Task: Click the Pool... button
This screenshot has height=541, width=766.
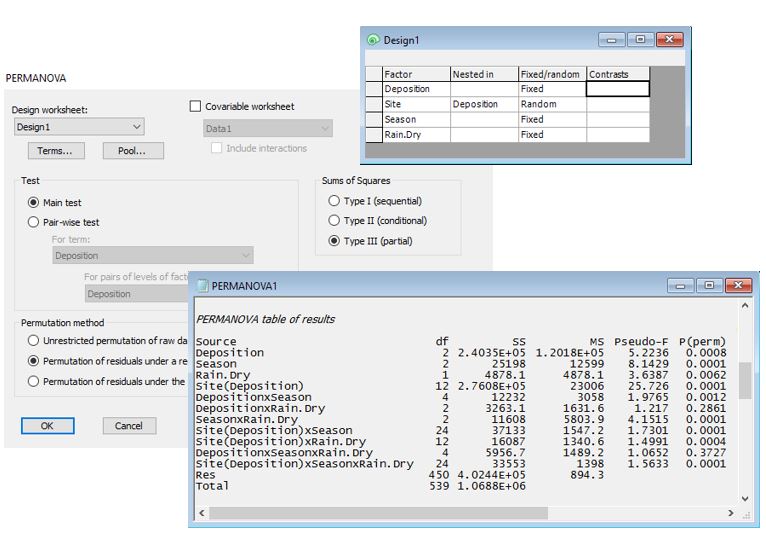Action: click(133, 151)
